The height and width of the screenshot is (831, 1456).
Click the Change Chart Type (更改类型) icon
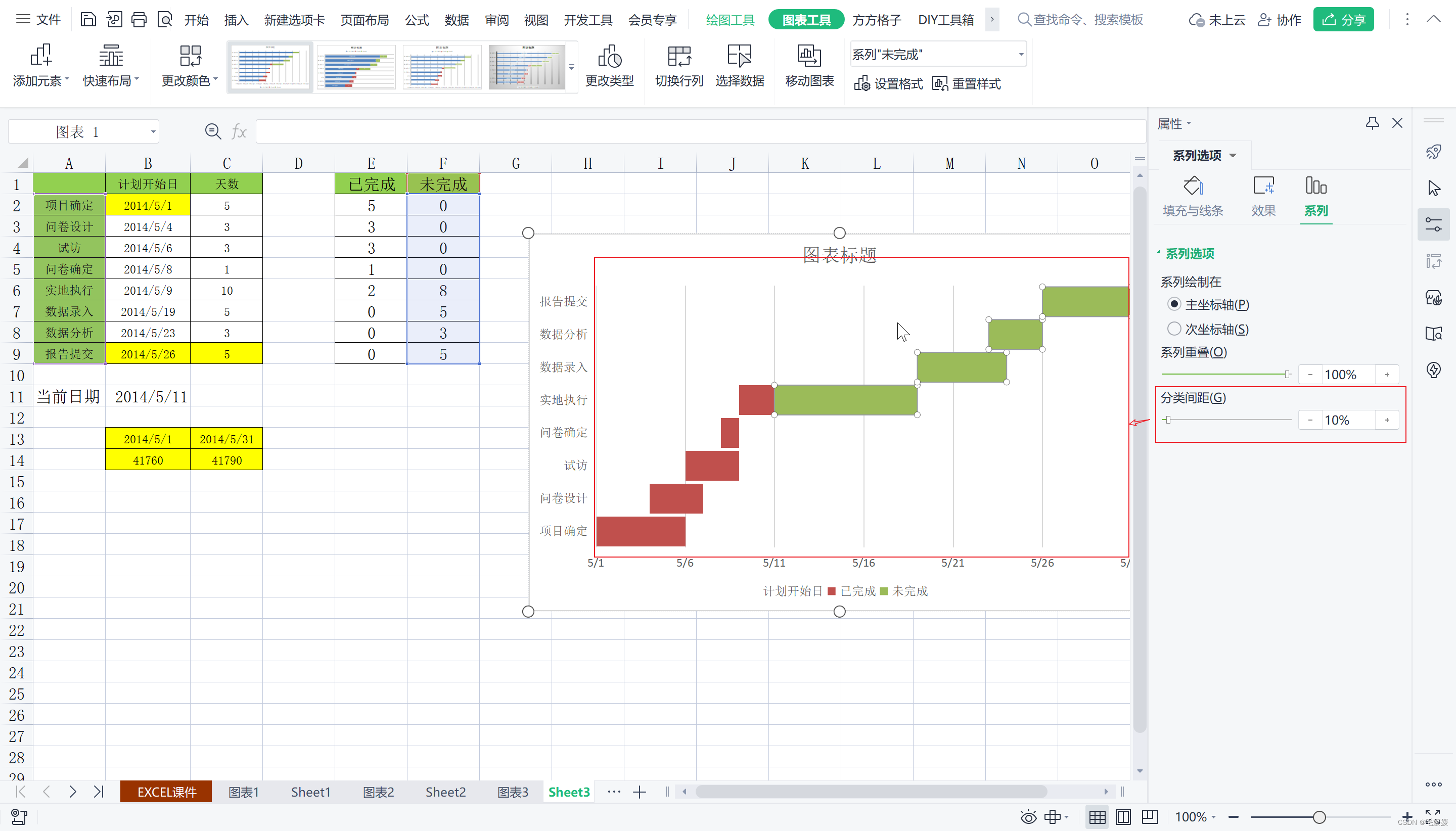609,57
